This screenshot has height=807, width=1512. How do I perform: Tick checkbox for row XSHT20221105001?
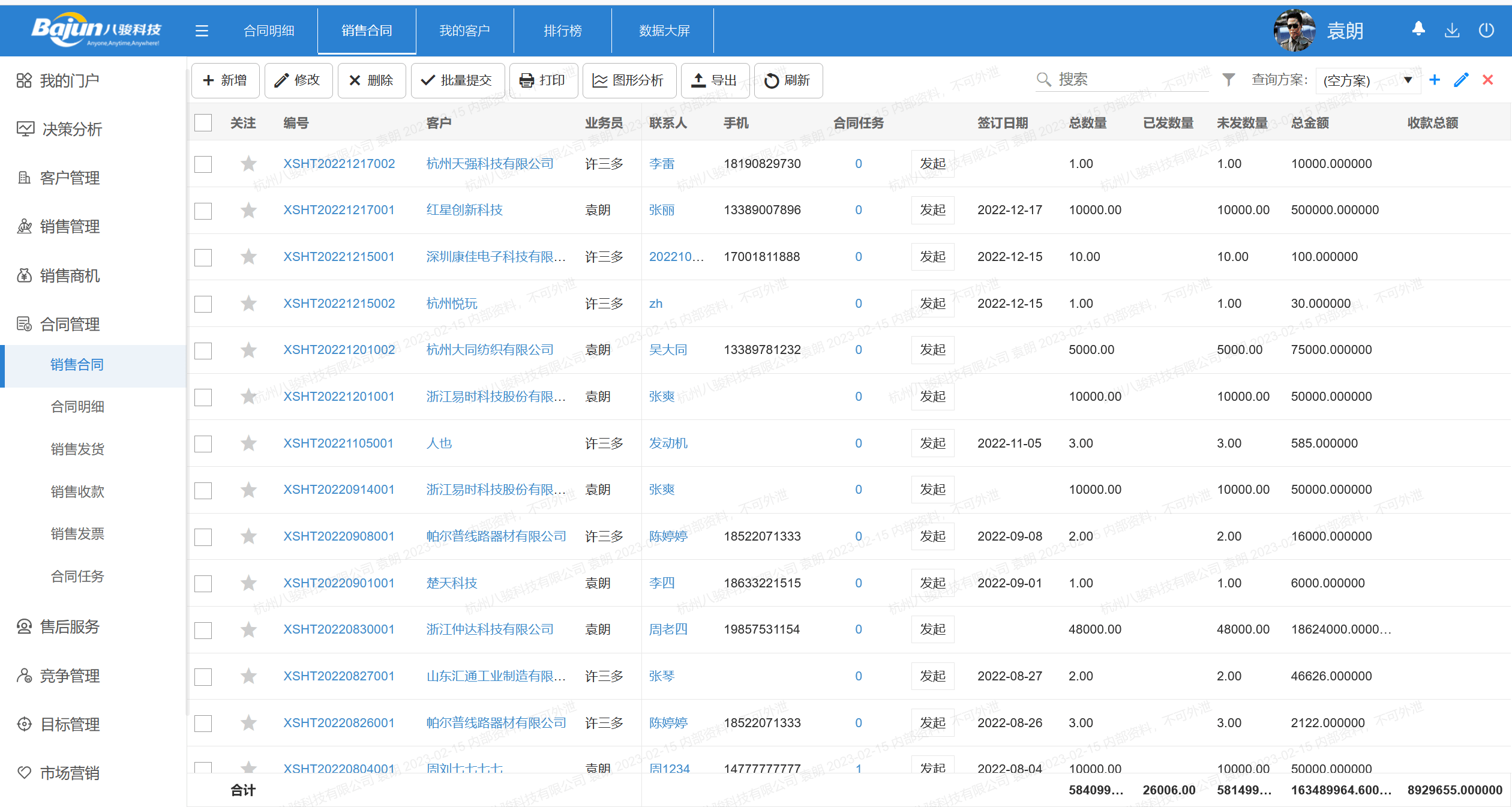click(203, 444)
